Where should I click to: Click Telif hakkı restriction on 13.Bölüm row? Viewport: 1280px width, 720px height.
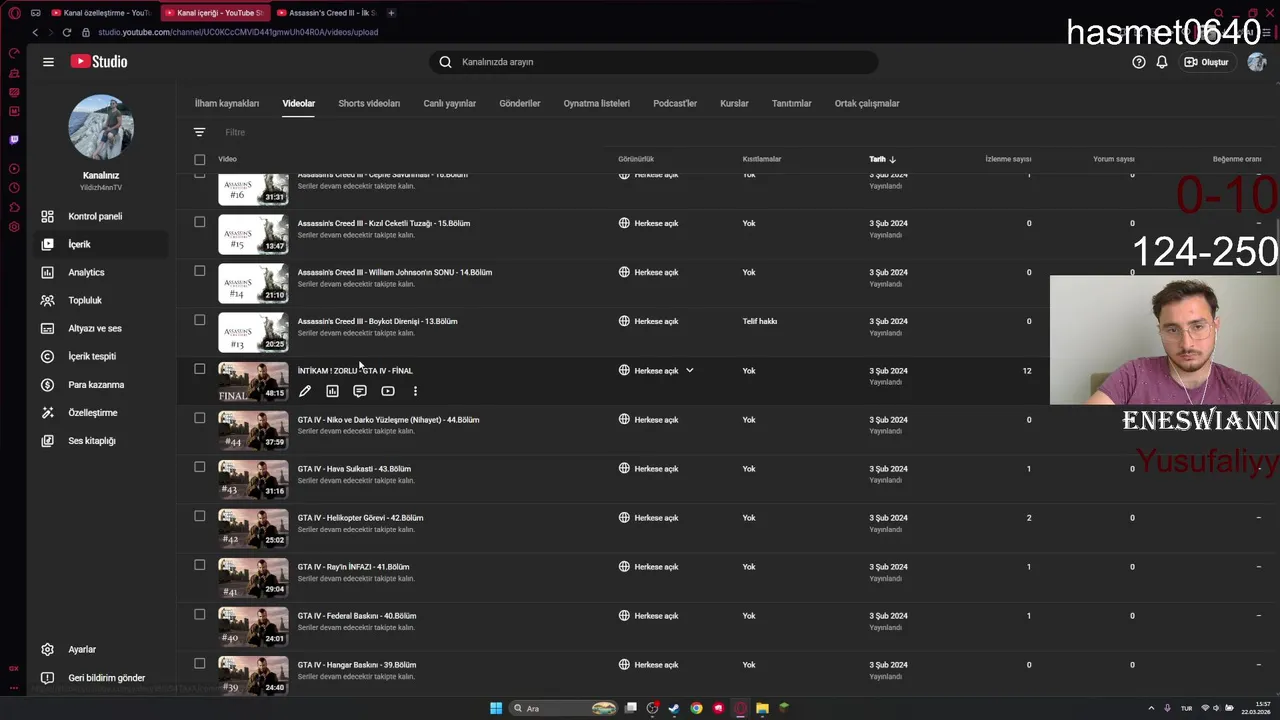(x=760, y=321)
